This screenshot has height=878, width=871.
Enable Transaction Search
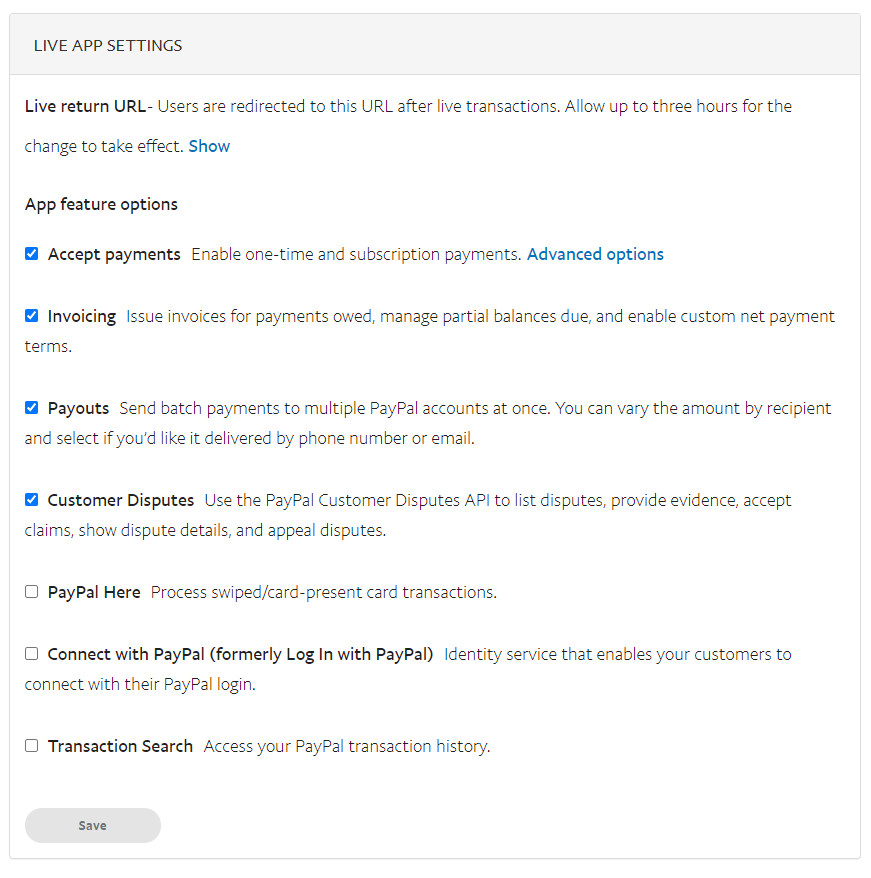pos(31,746)
